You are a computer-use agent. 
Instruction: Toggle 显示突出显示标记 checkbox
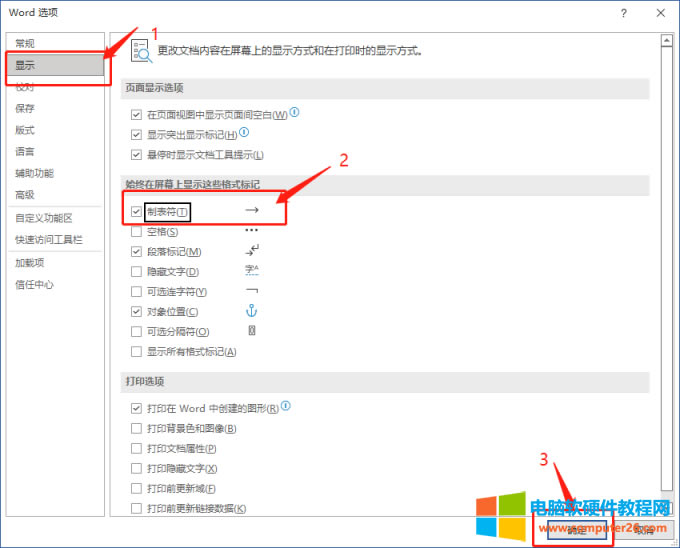[x=136, y=135]
